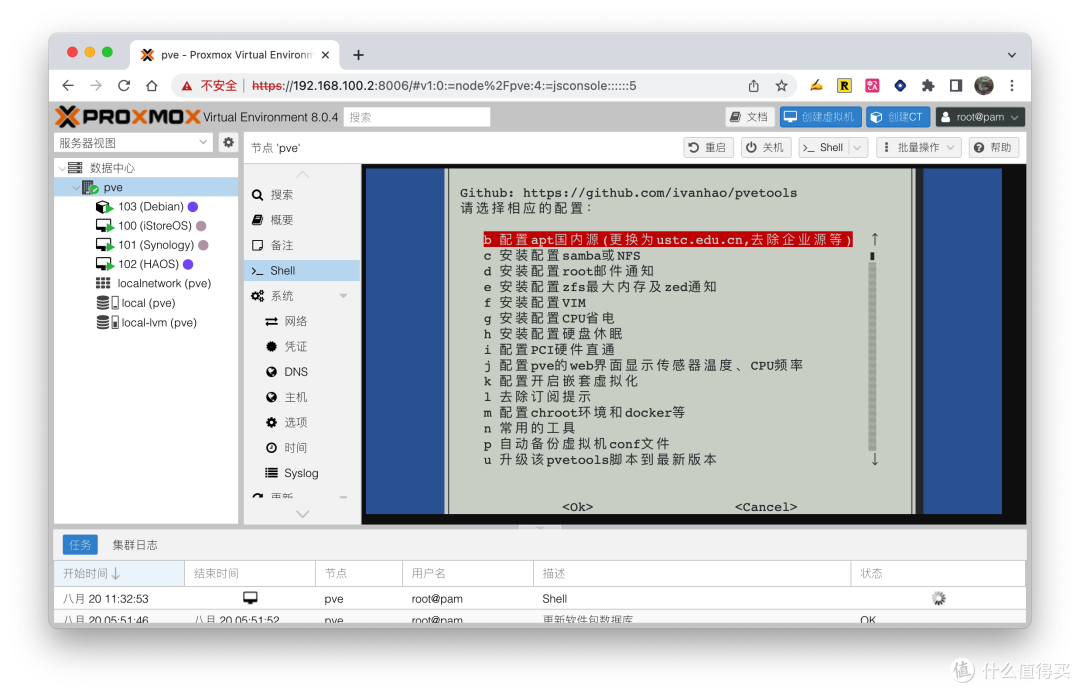Click the browser forward arrow
The width and height of the screenshot is (1080, 693).
96,85
